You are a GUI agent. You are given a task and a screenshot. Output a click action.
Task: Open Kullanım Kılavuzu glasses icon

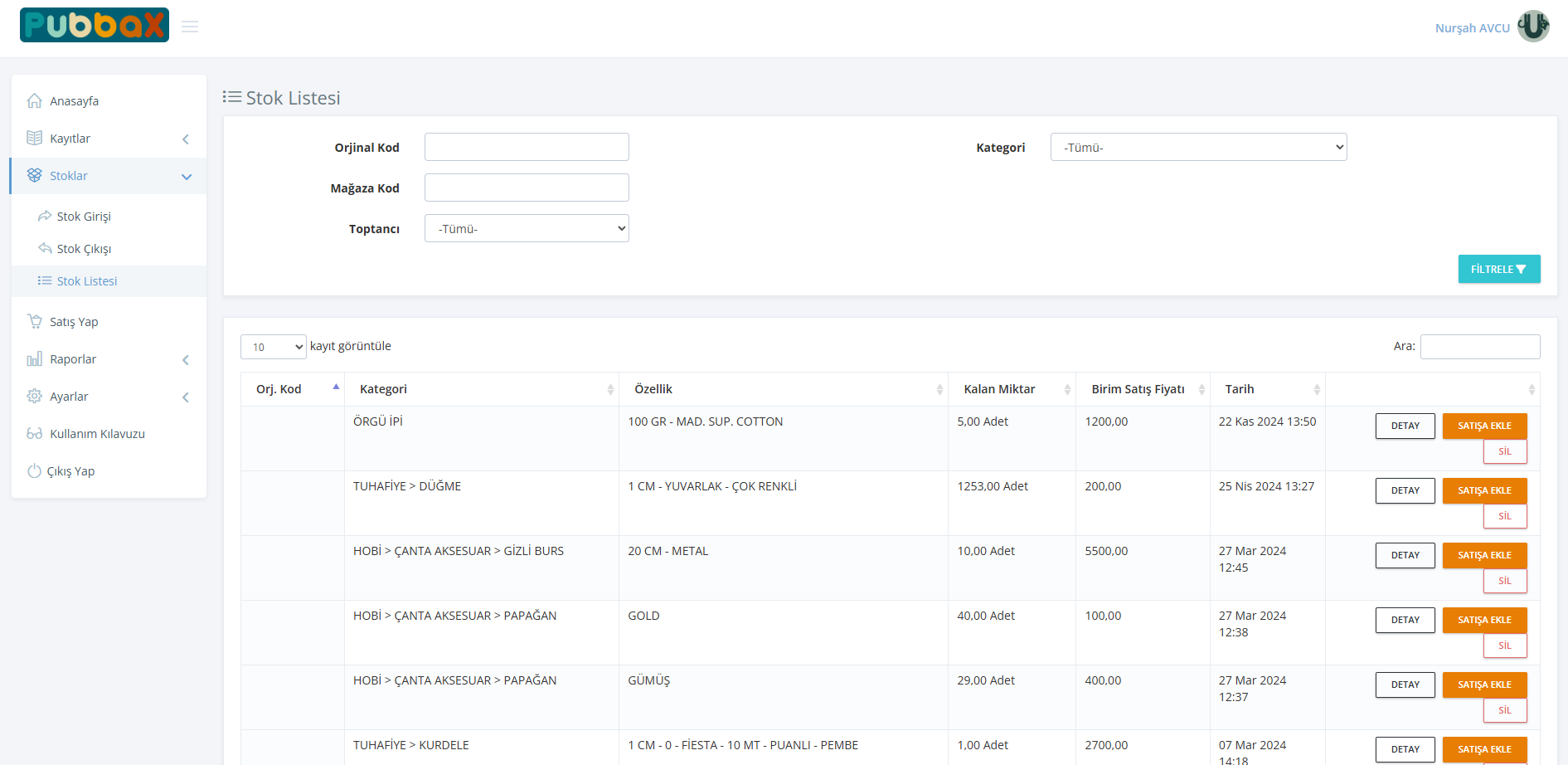pos(35,434)
